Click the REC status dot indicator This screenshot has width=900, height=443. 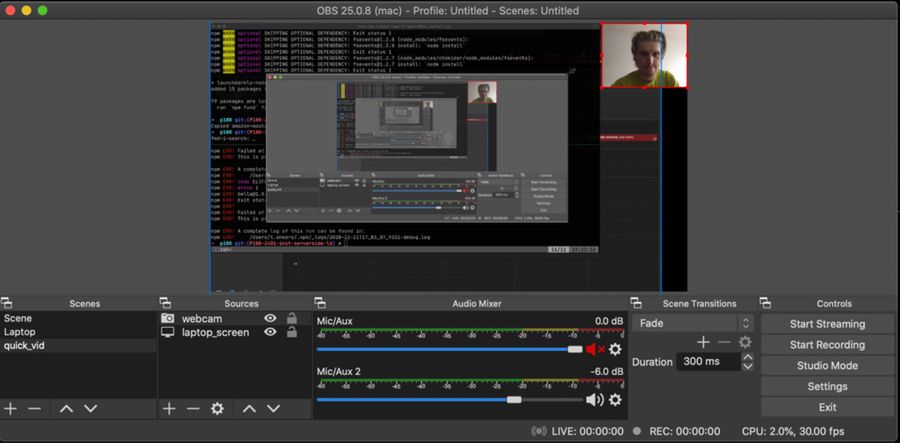point(637,431)
